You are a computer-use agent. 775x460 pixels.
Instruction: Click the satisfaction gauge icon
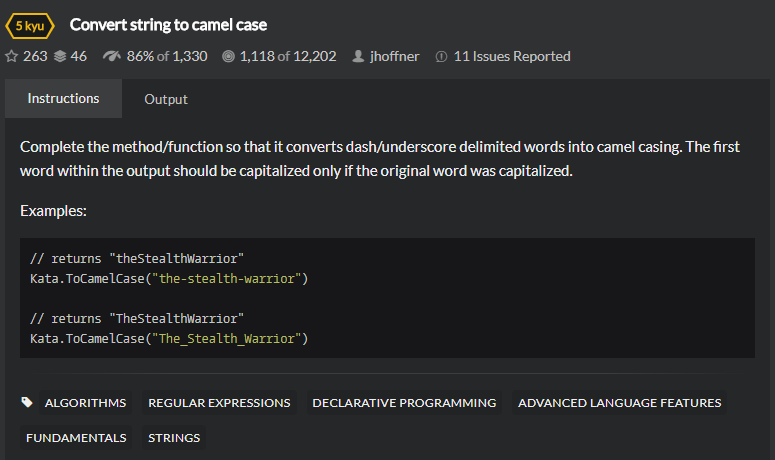[112, 56]
